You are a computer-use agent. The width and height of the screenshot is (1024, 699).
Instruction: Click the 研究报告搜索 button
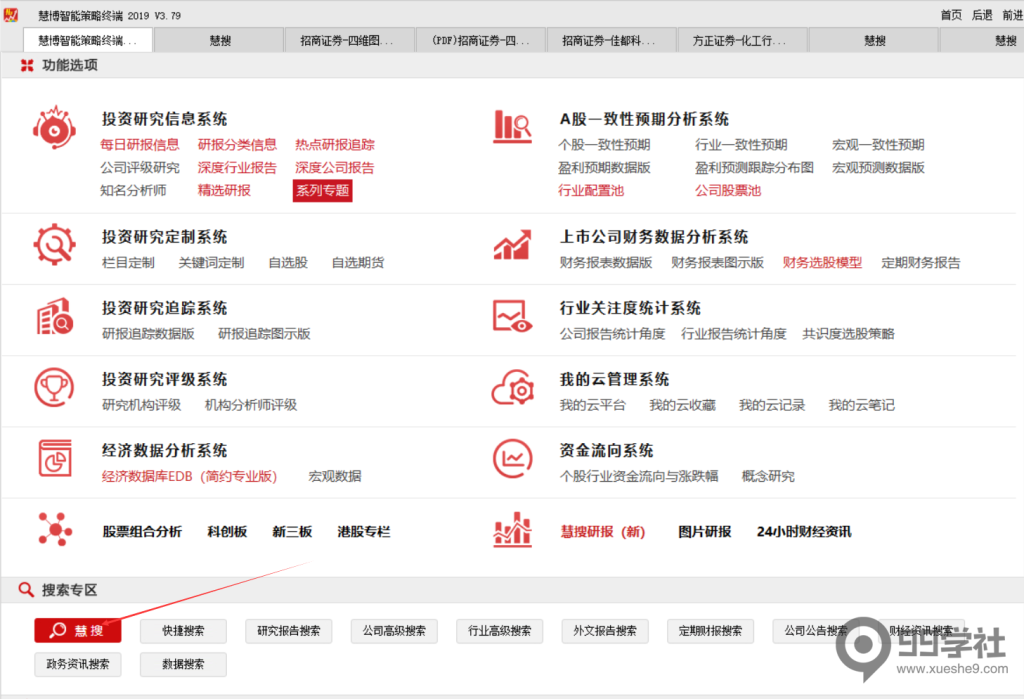click(288, 631)
